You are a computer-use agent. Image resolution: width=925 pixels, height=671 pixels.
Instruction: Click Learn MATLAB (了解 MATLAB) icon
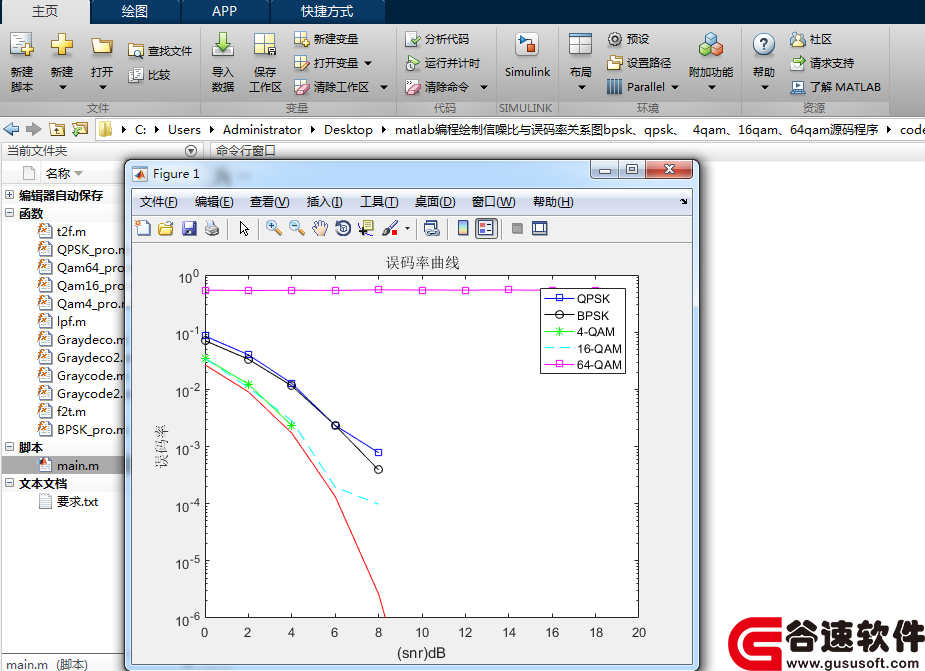coord(798,87)
